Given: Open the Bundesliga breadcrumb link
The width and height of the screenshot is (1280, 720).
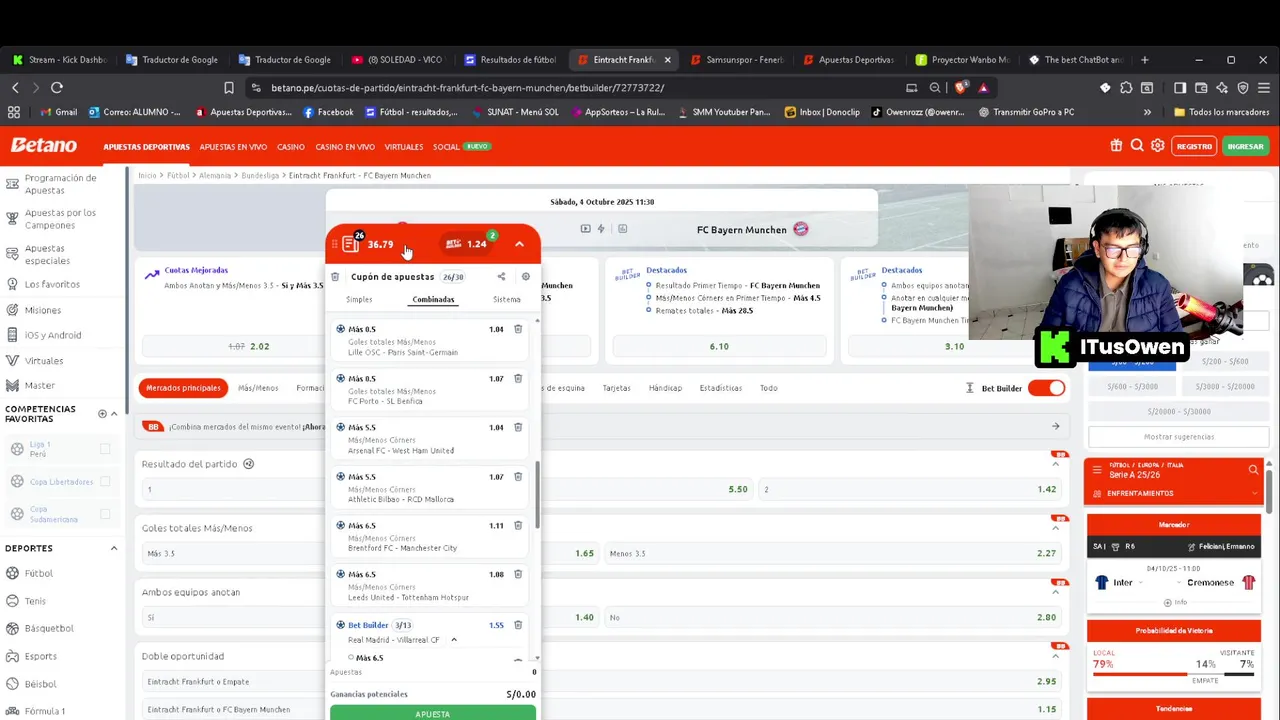Looking at the screenshot, I should [260, 175].
